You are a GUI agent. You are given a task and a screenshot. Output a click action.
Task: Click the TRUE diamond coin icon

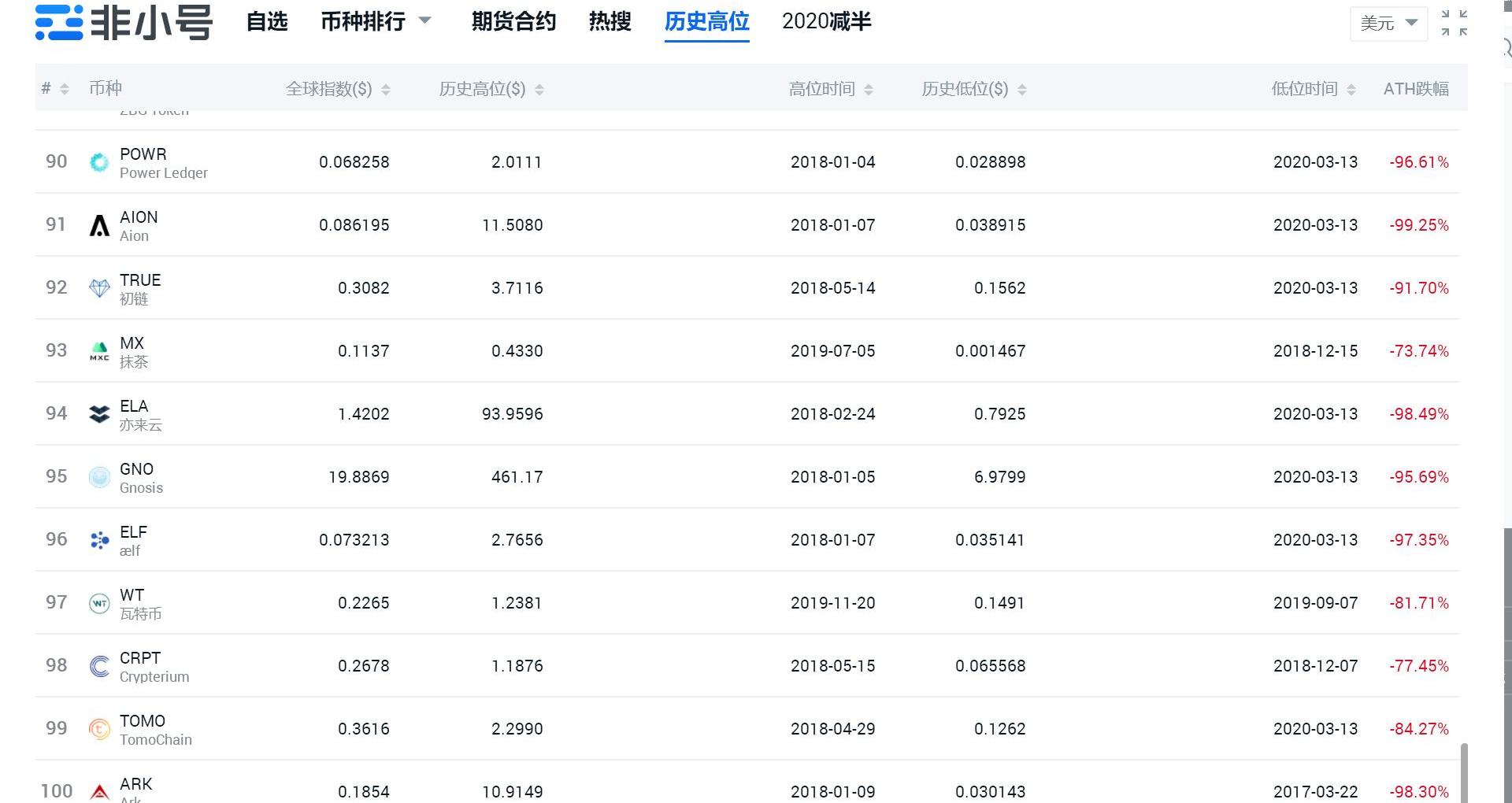[x=99, y=288]
